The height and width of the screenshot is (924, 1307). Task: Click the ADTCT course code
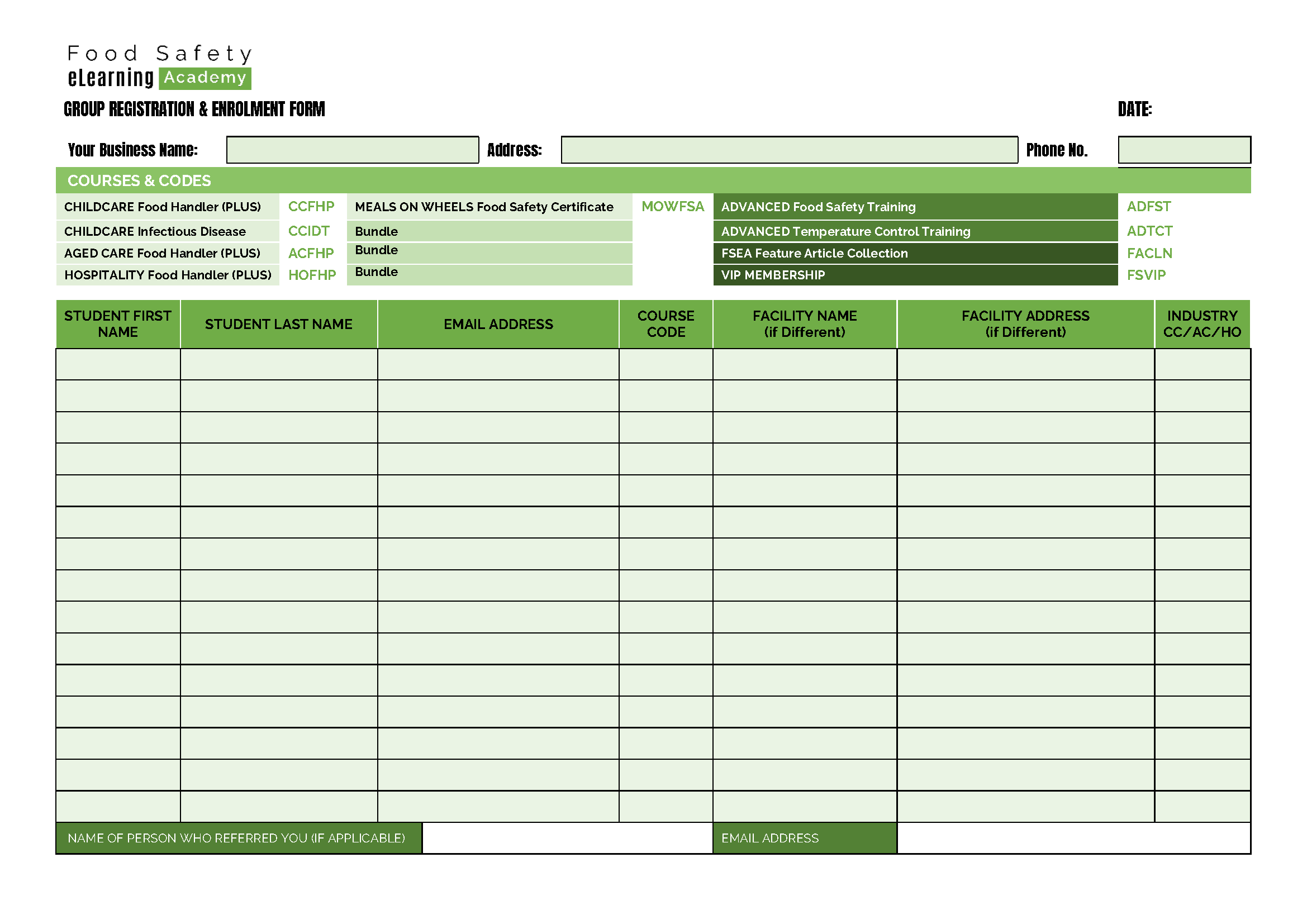pos(1149,231)
